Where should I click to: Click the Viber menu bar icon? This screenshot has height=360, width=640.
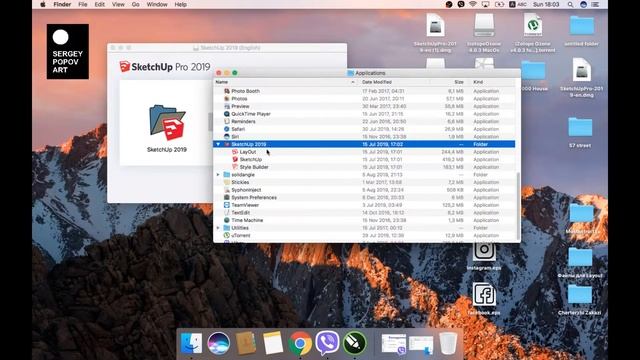pos(461,4)
